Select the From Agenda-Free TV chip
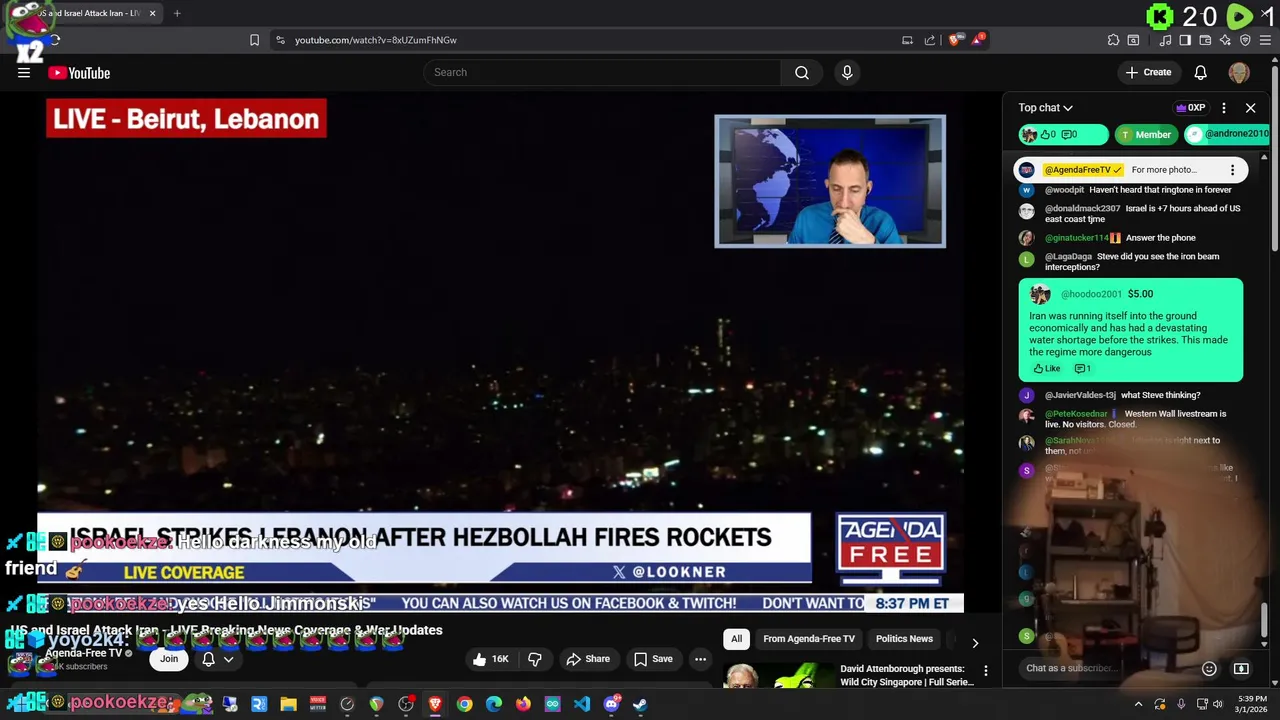1280x720 pixels. [809, 639]
